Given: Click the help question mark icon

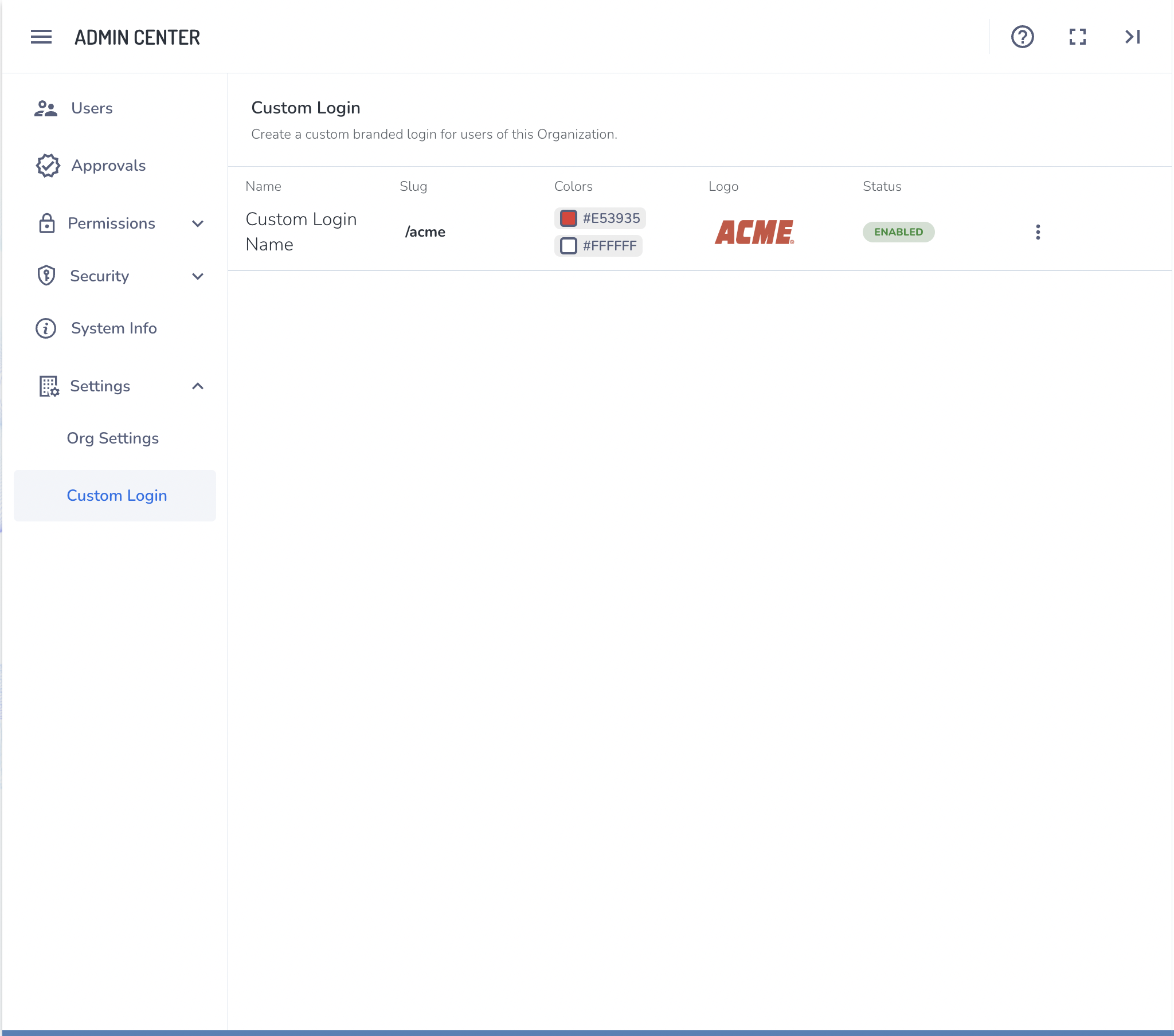Looking at the screenshot, I should (x=1022, y=37).
